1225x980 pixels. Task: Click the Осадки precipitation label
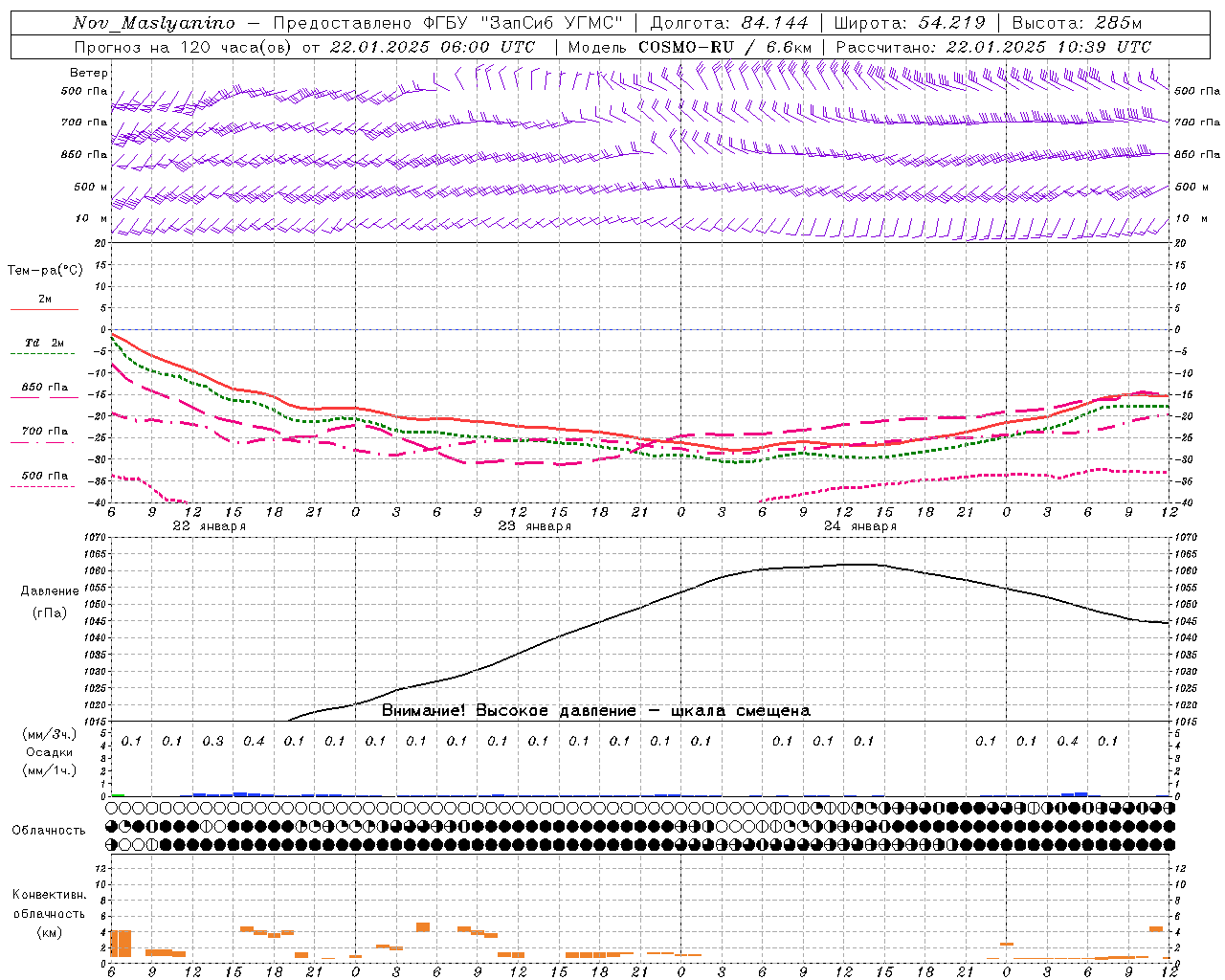(50, 752)
